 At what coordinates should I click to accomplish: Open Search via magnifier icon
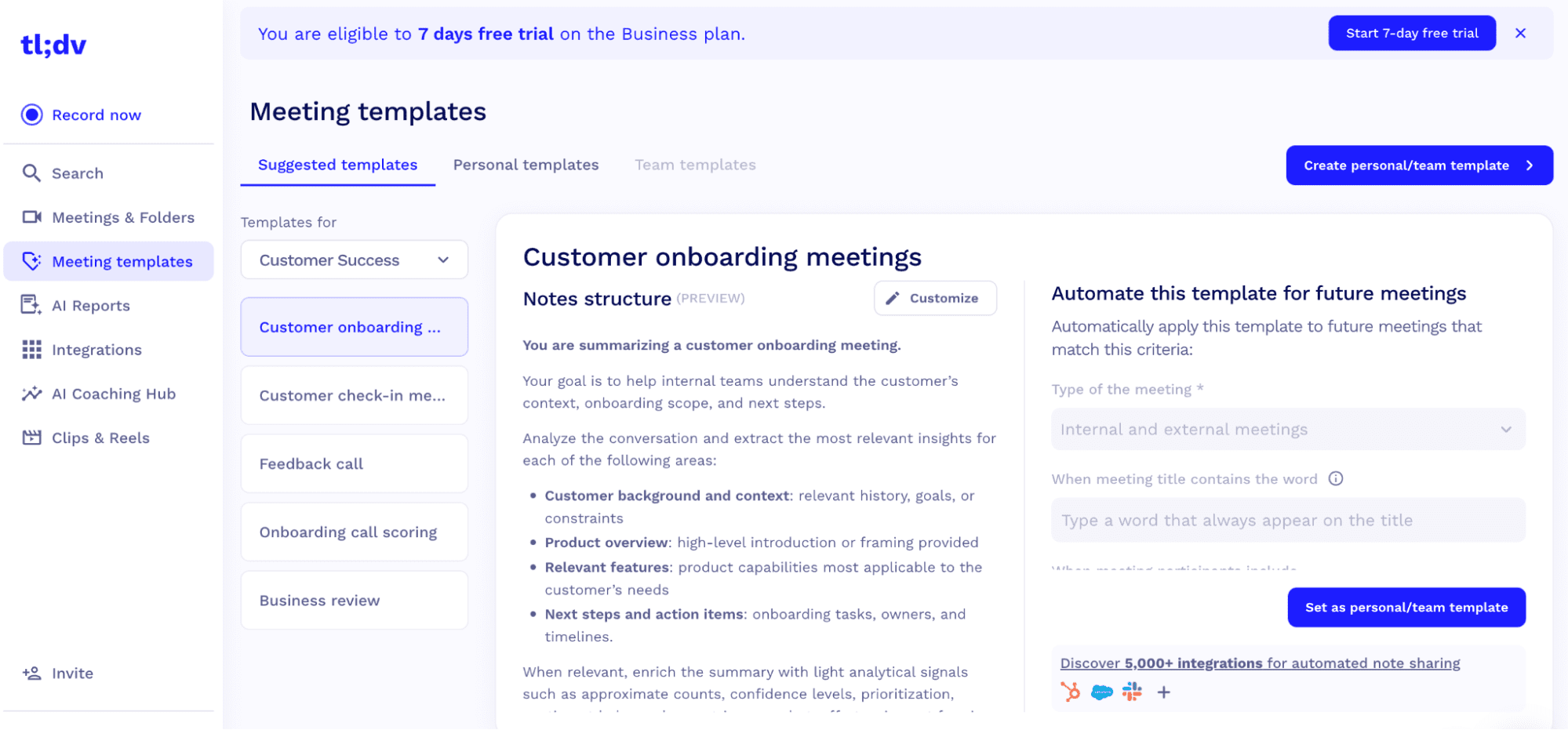coord(31,173)
